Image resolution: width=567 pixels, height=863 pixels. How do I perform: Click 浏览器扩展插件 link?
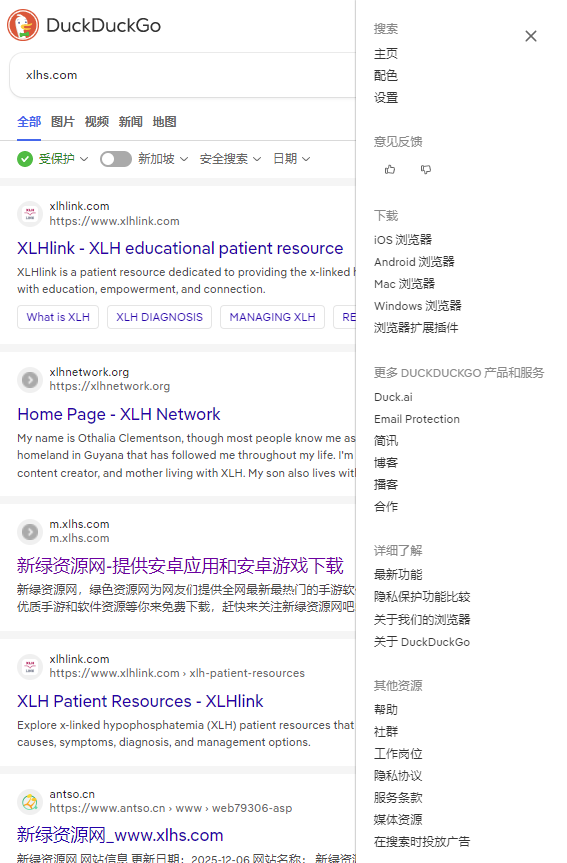(x=416, y=328)
